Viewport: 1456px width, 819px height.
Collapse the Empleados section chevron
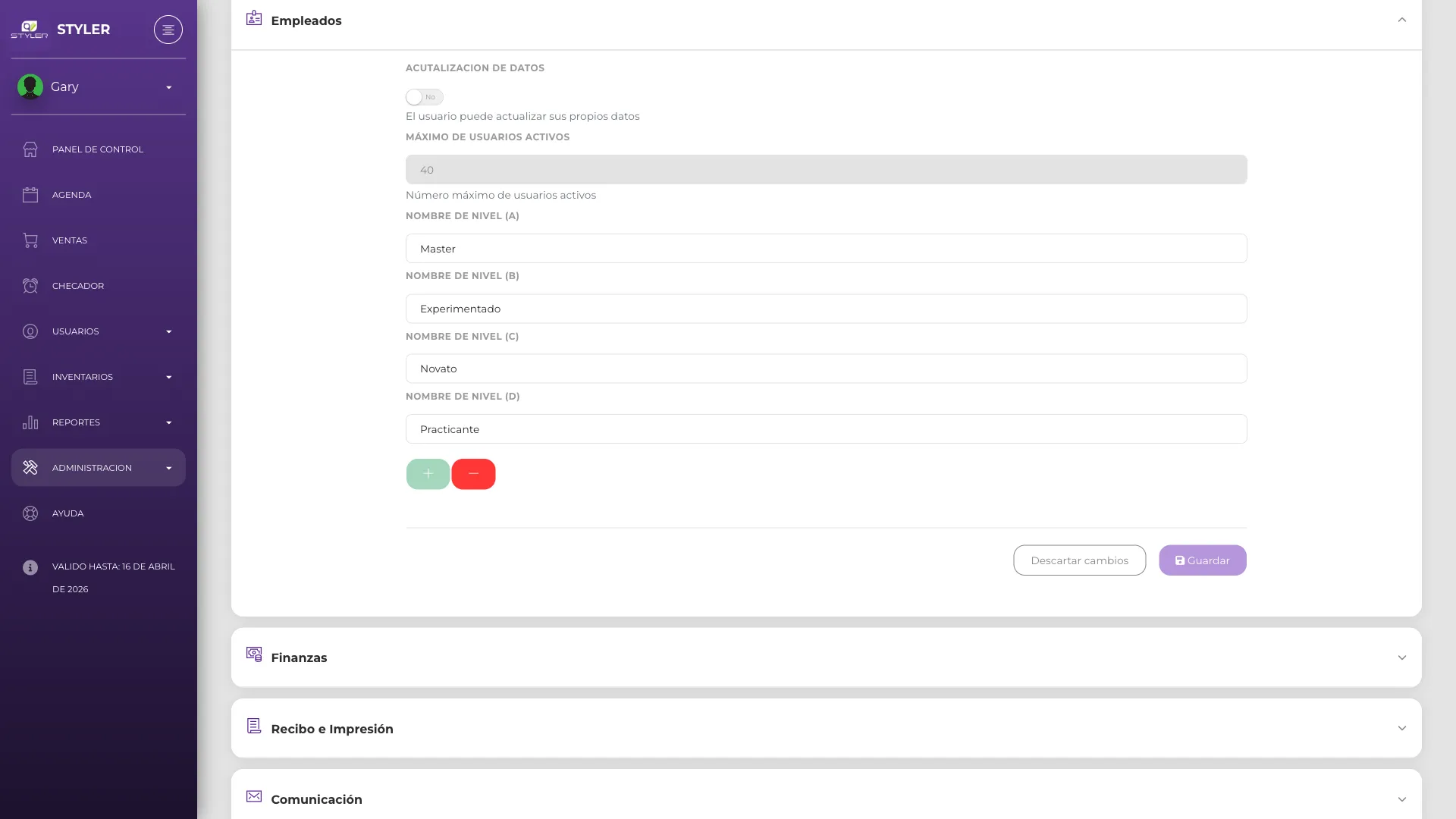(1402, 20)
